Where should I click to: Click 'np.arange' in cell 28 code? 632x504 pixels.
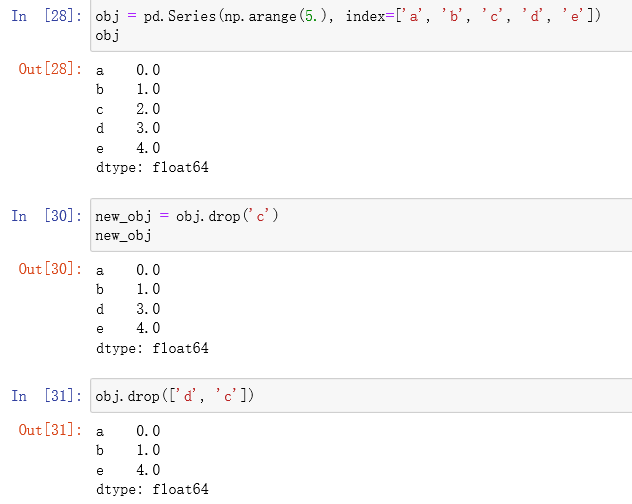(x=260, y=17)
